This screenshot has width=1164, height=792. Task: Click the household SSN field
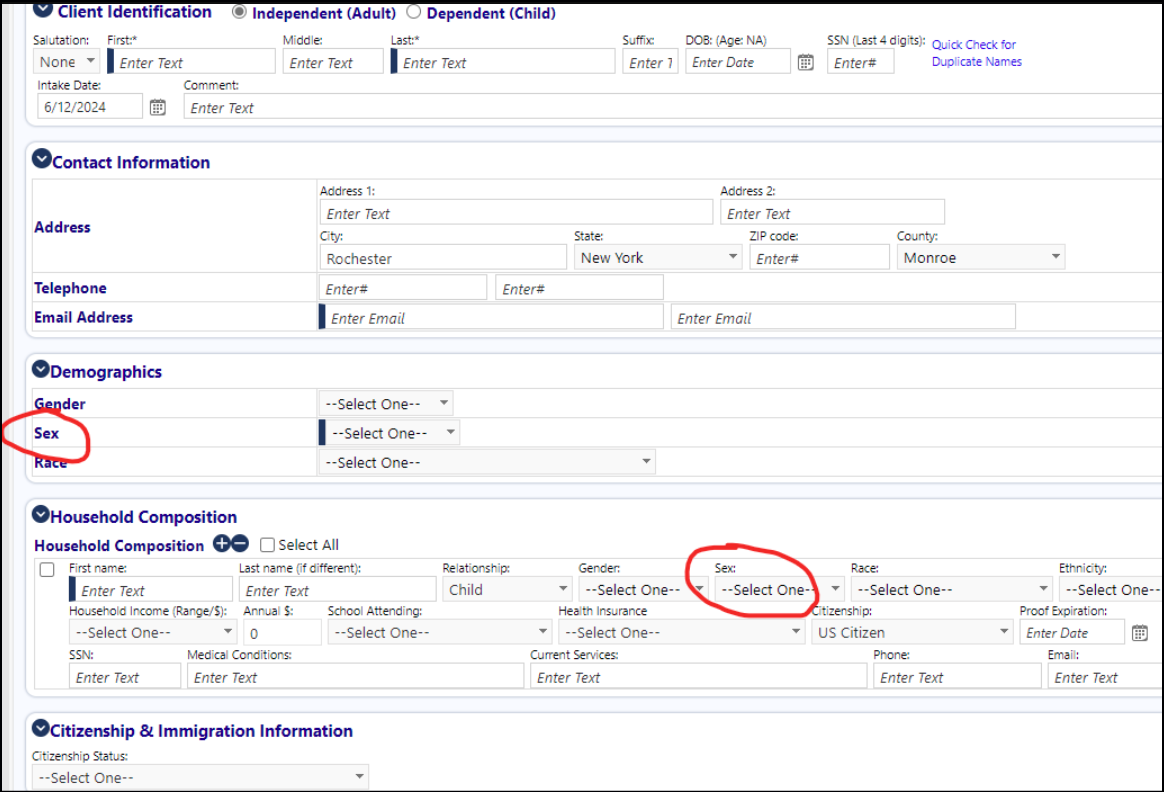click(x=125, y=676)
